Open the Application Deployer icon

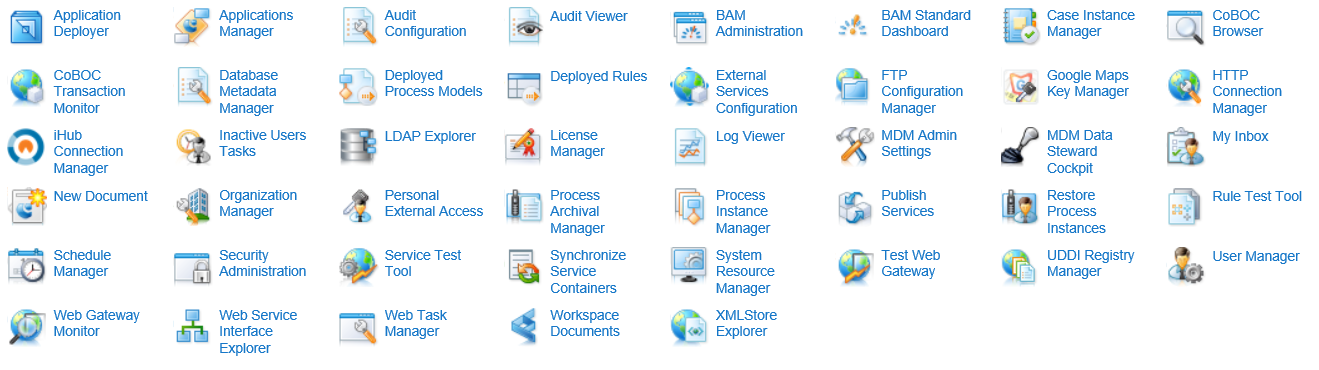tap(26, 26)
